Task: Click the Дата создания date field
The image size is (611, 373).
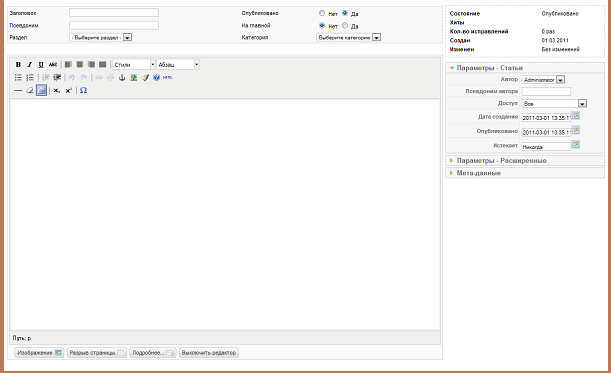Action: 546,117
